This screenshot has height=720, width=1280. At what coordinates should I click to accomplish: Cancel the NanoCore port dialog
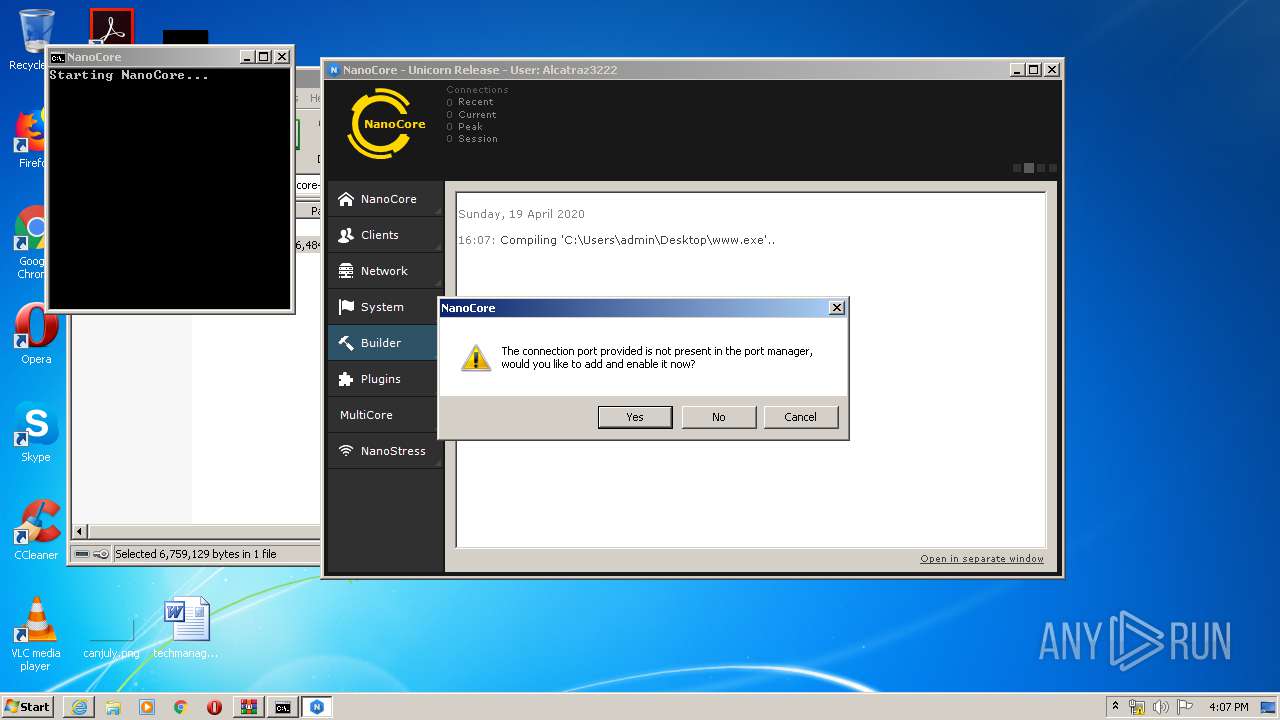(x=800, y=417)
